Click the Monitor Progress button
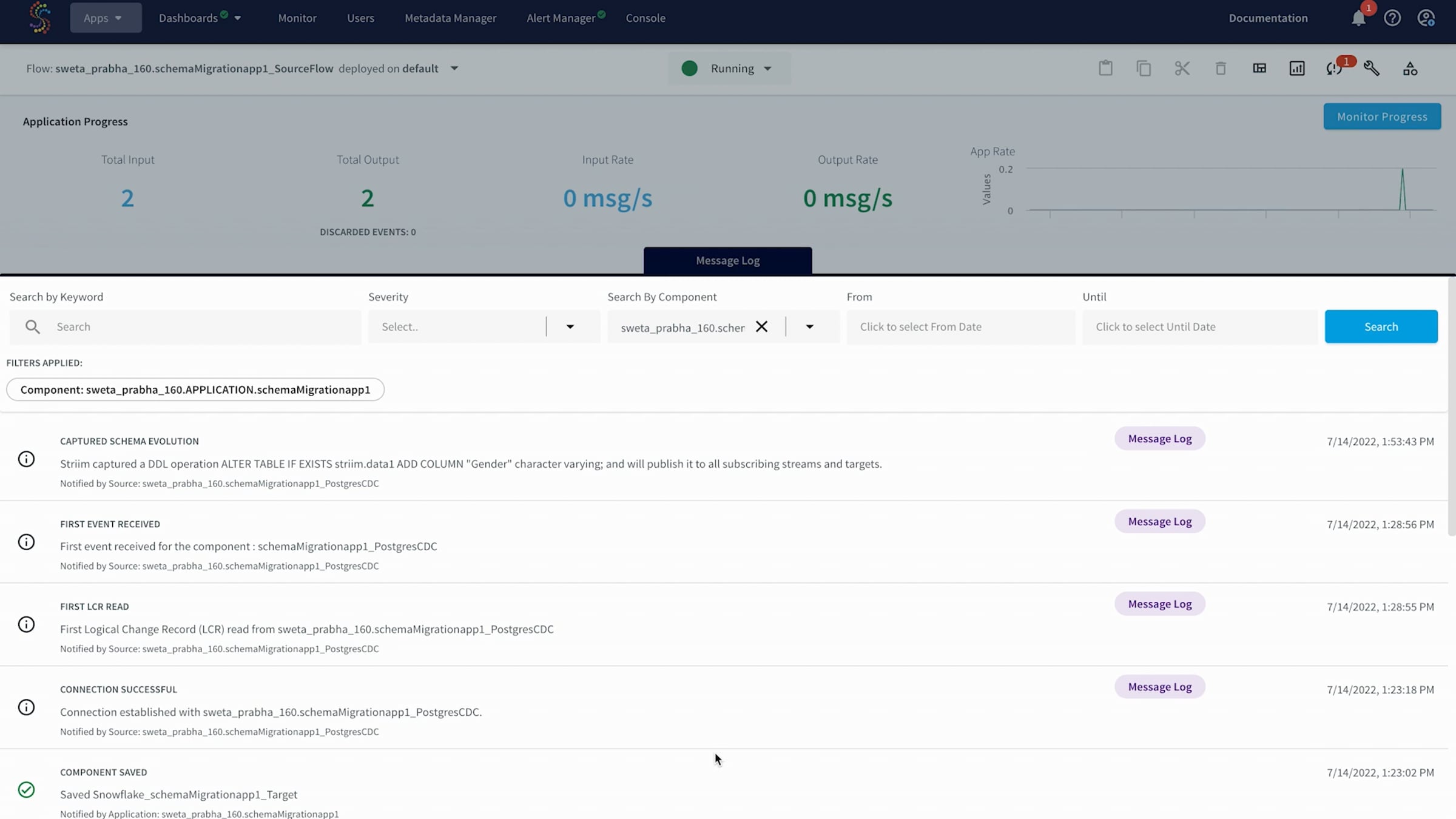1456x819 pixels. (1381, 116)
